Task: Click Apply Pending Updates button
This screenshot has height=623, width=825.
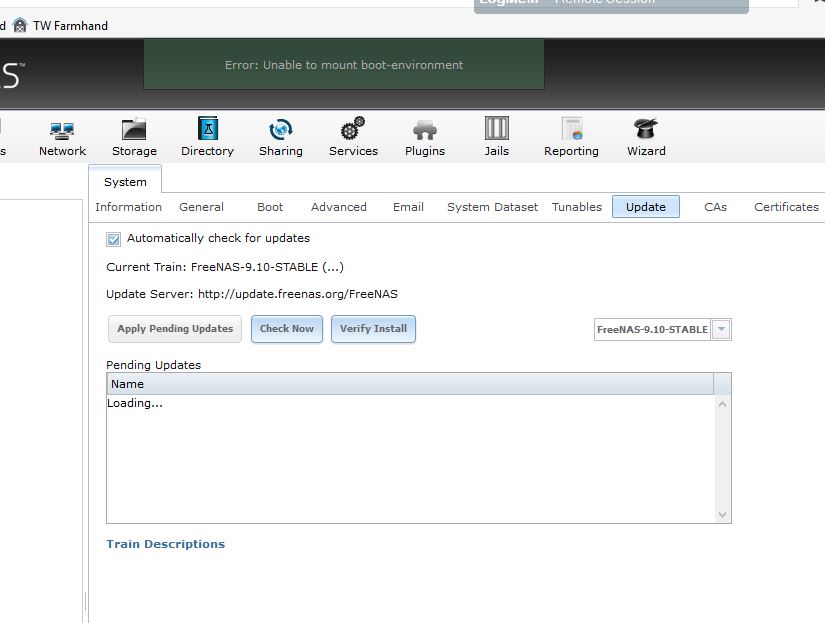Action: point(175,329)
